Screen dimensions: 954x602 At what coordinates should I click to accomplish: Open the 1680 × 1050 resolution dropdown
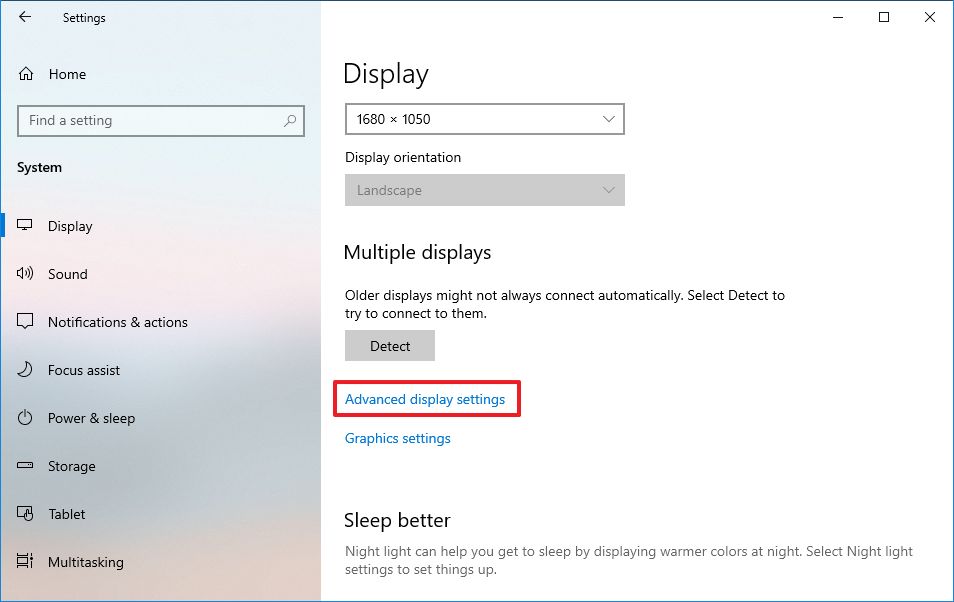tap(484, 119)
